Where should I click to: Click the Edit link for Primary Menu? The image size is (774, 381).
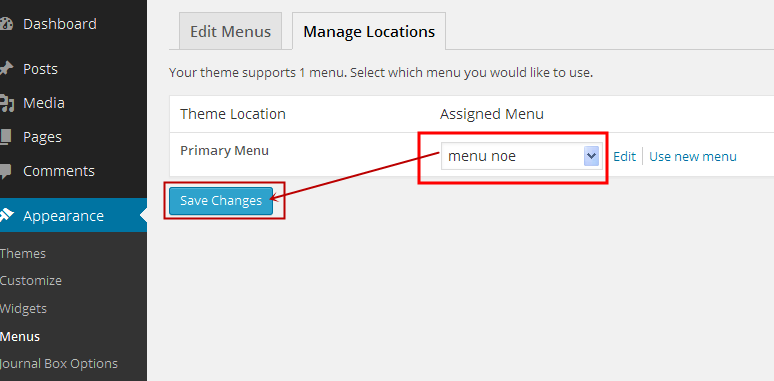(x=624, y=156)
